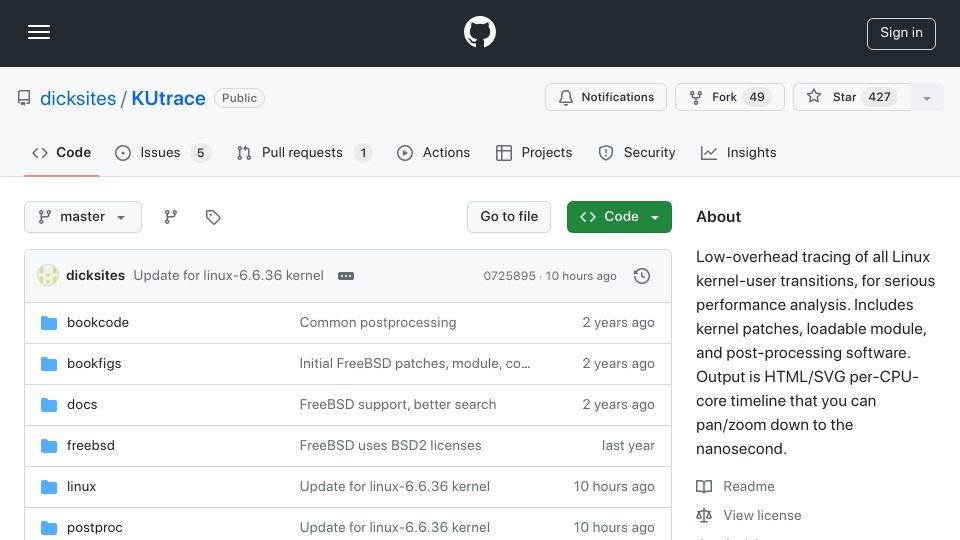Viewport: 960px width, 540px height.
Task: Expand the green Code dropdown
Action: (619, 217)
